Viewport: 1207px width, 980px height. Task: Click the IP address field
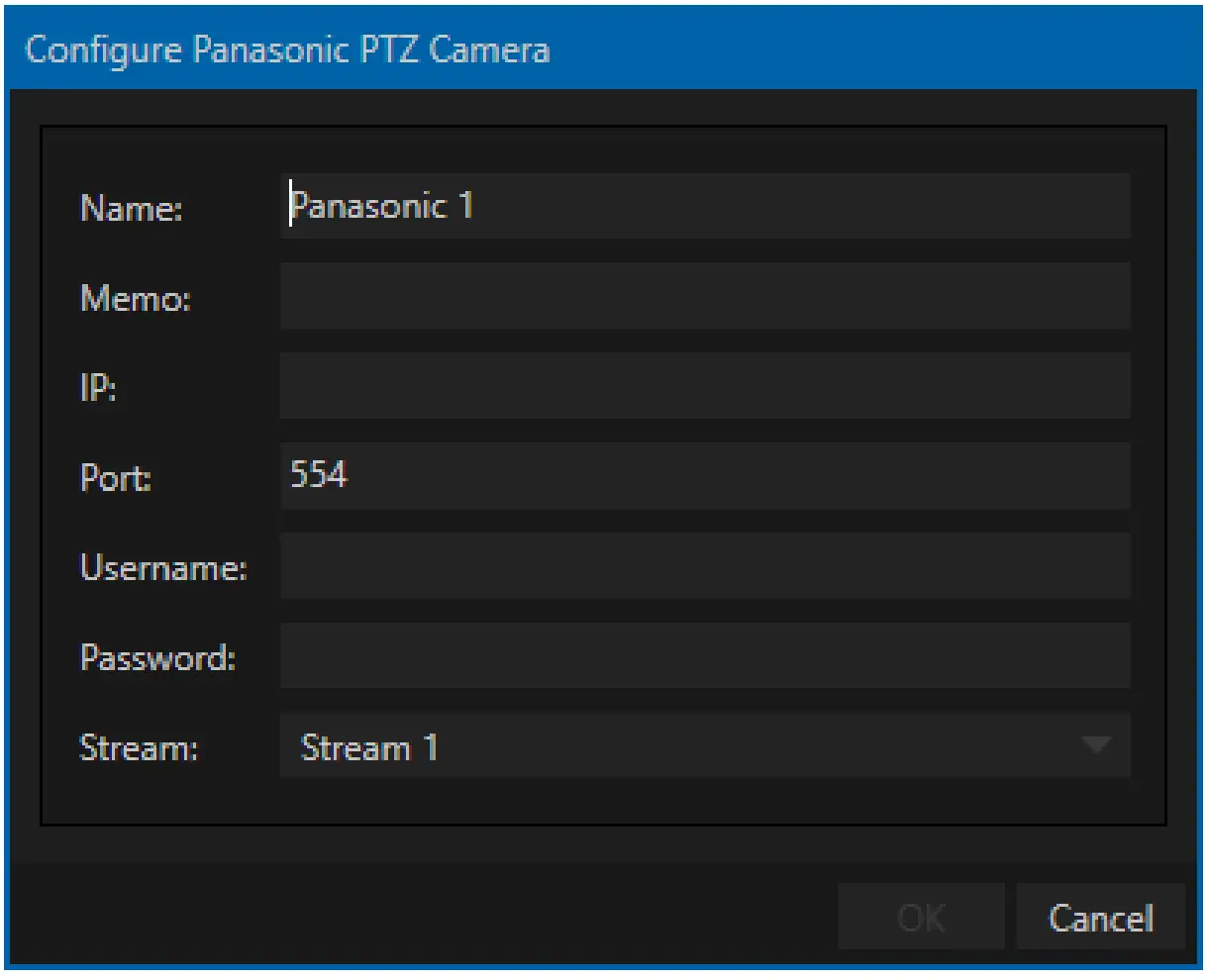click(706, 386)
